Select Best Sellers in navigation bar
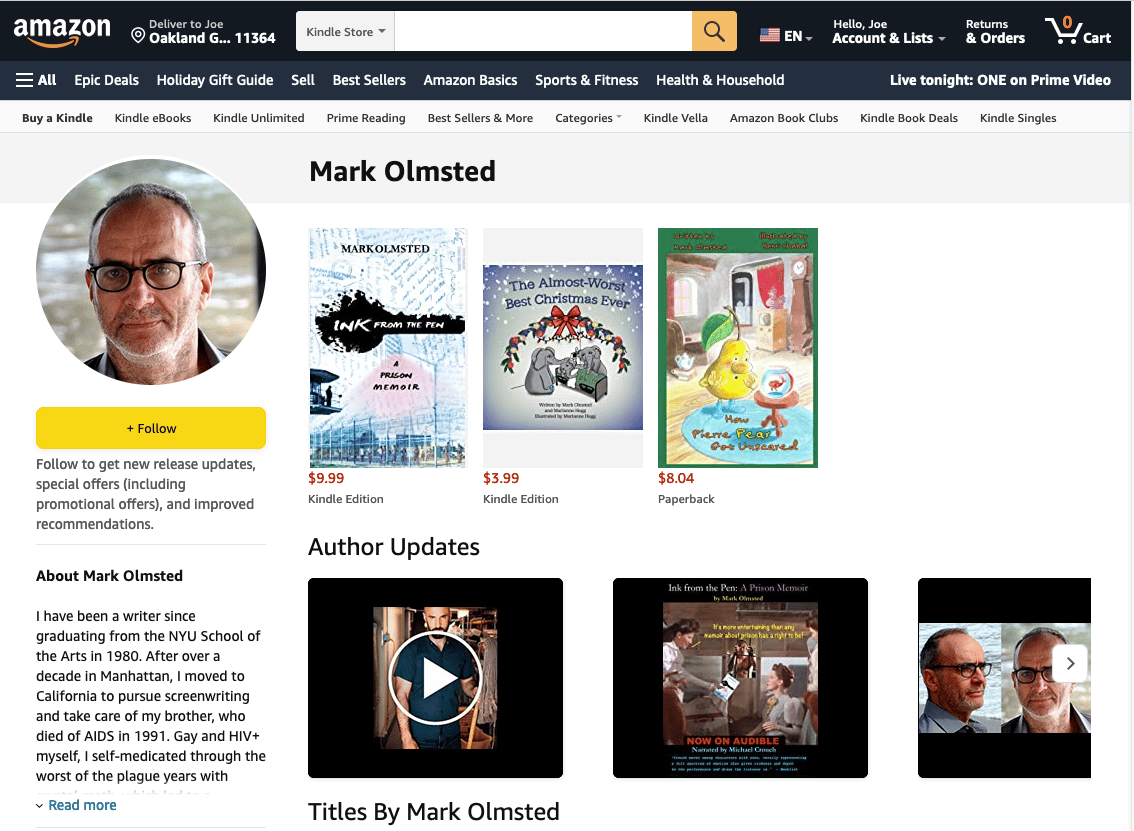The width and height of the screenshot is (1134, 831). coord(369,80)
